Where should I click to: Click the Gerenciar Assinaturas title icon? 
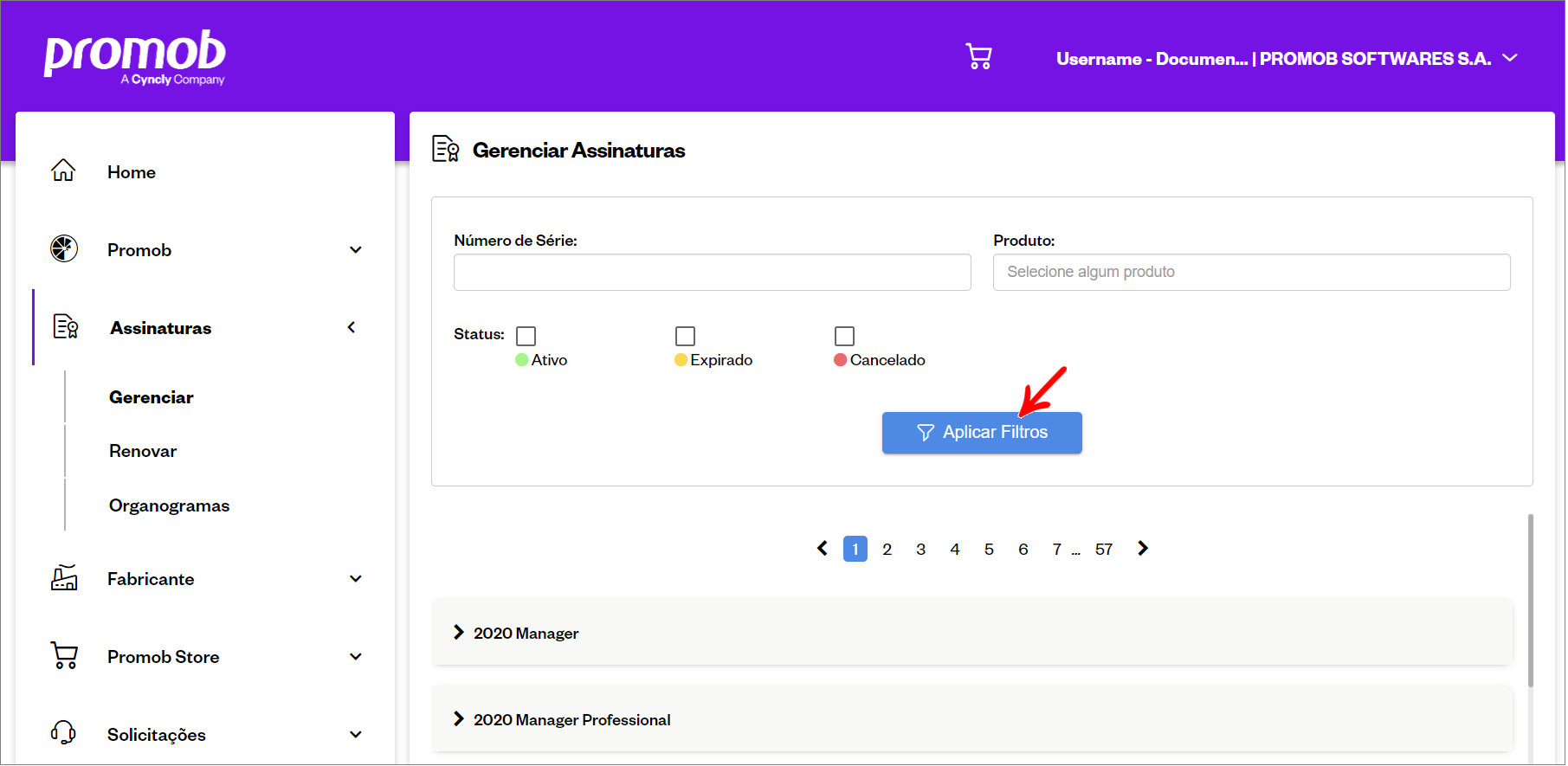[446, 149]
